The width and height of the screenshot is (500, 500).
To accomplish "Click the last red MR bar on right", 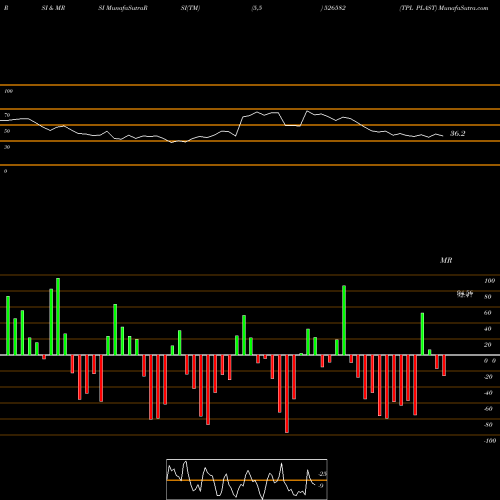I will pyautogui.click(x=444, y=365).
